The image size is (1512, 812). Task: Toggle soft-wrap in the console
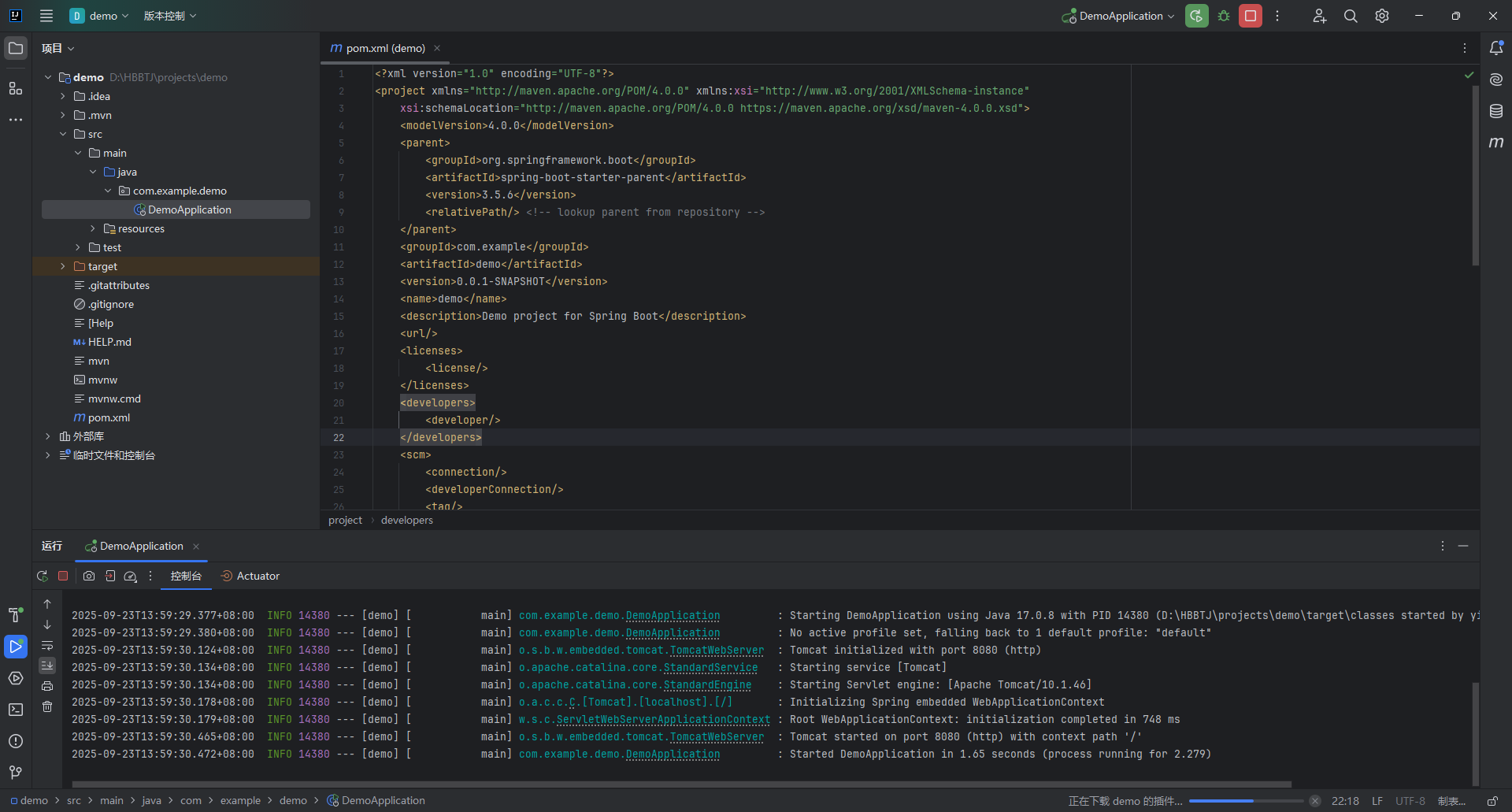tap(47, 646)
